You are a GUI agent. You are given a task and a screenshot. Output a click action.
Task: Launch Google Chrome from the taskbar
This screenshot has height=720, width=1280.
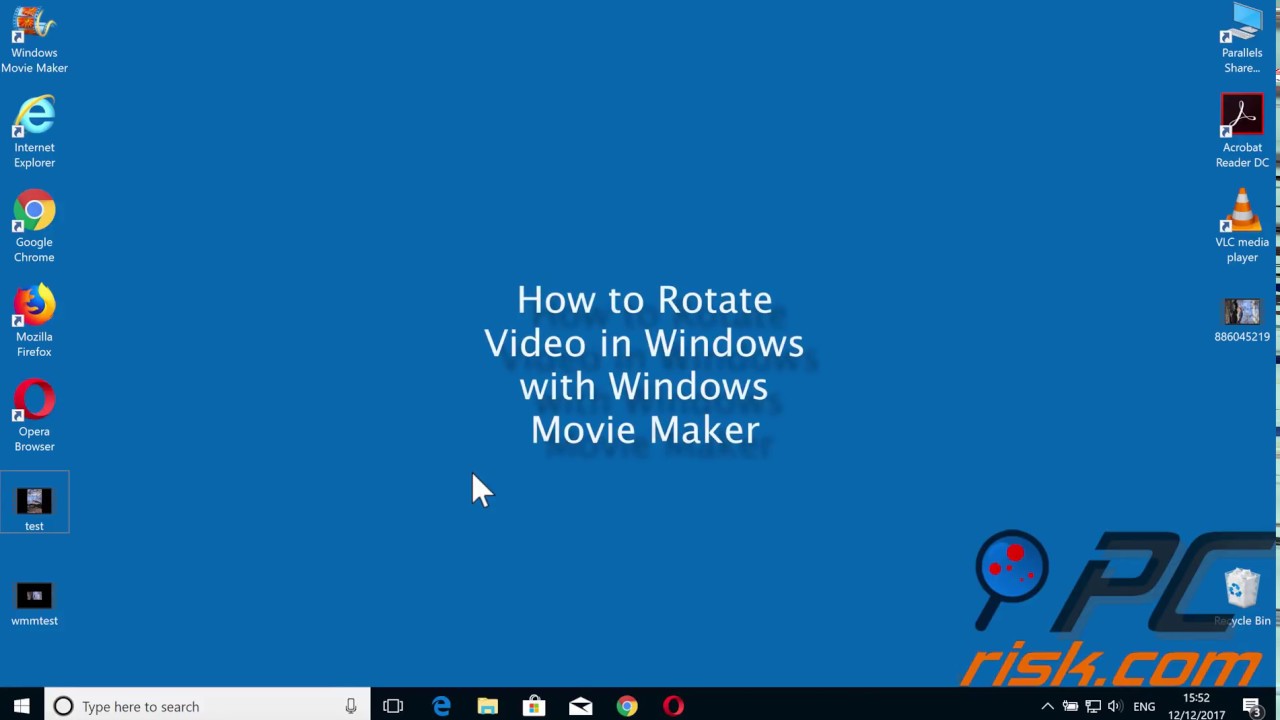pyautogui.click(x=627, y=706)
